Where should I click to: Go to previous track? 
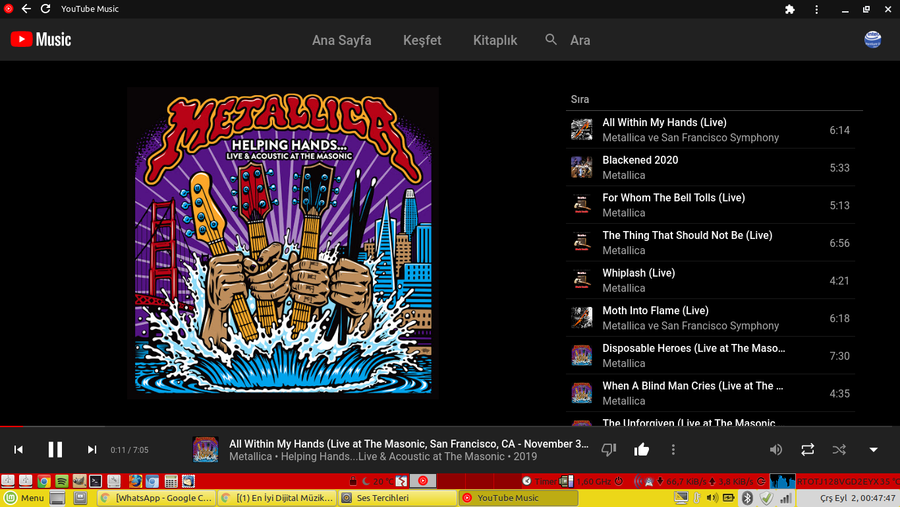coord(18,450)
